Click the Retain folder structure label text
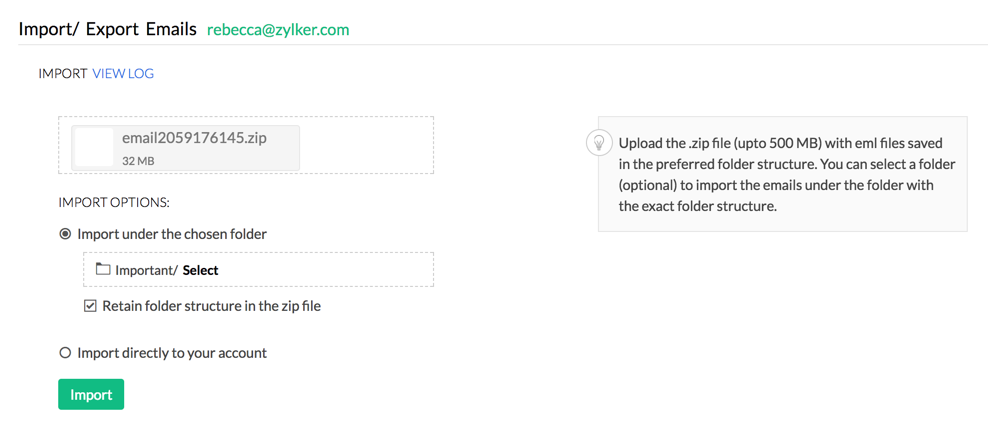The width and height of the screenshot is (988, 421). pyautogui.click(x=211, y=306)
